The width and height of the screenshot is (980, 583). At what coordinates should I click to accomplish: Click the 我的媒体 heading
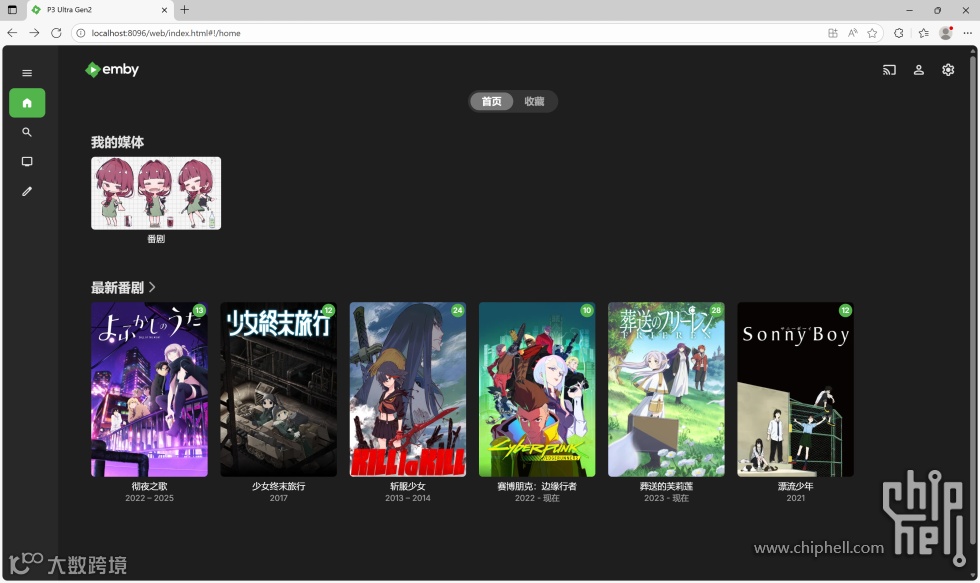118,142
